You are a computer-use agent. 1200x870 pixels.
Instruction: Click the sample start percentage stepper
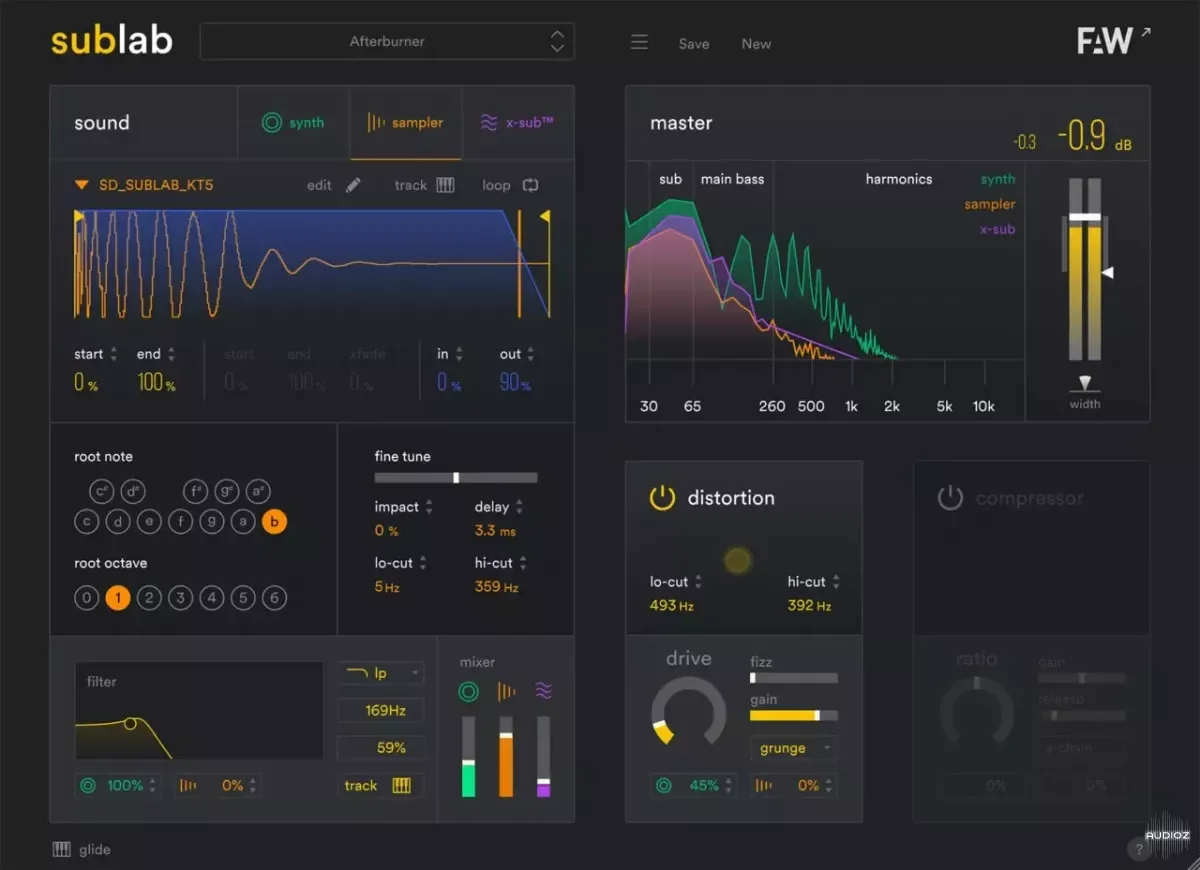point(113,354)
